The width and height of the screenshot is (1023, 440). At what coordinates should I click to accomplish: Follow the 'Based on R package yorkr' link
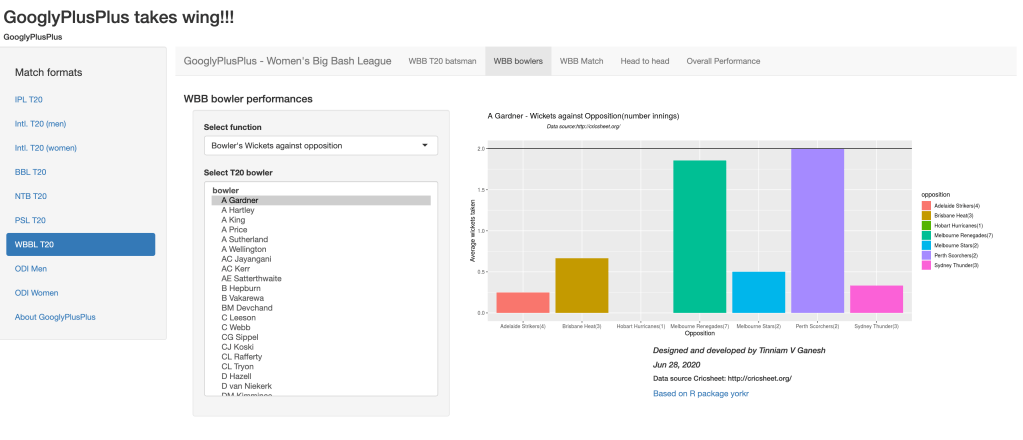point(700,394)
